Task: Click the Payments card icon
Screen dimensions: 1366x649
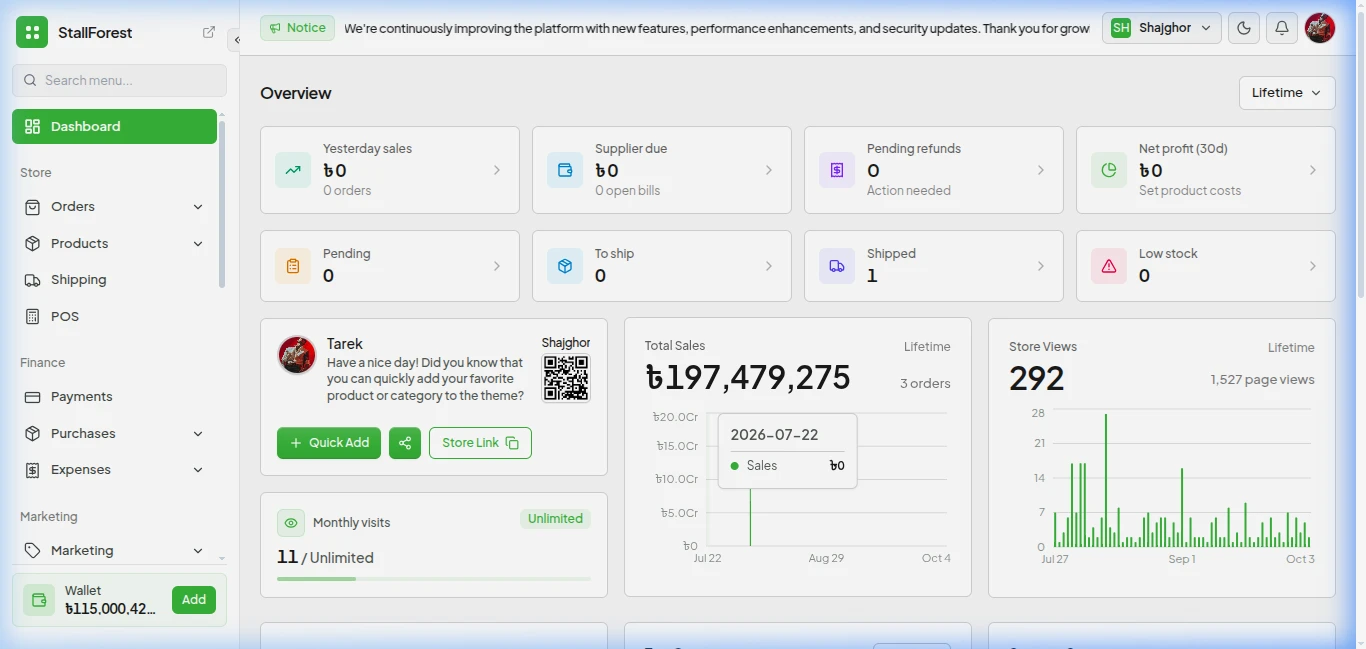Action: pos(32,397)
